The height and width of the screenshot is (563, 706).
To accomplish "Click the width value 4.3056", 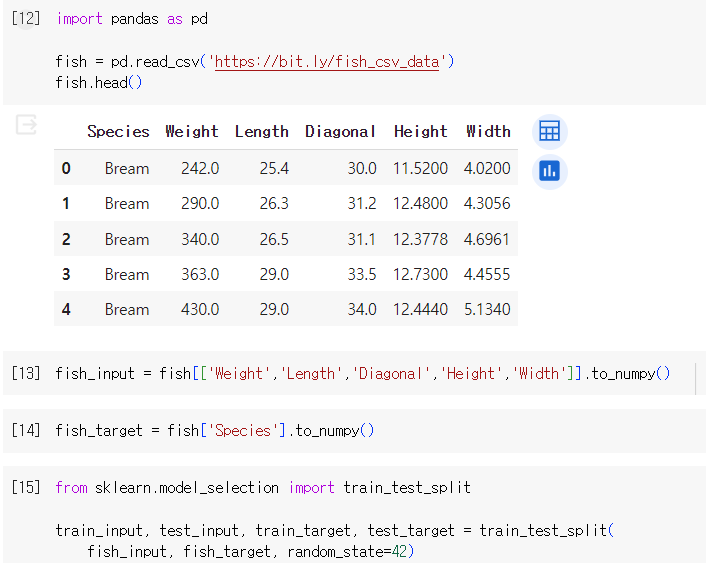I will pyautogui.click(x=487, y=204).
